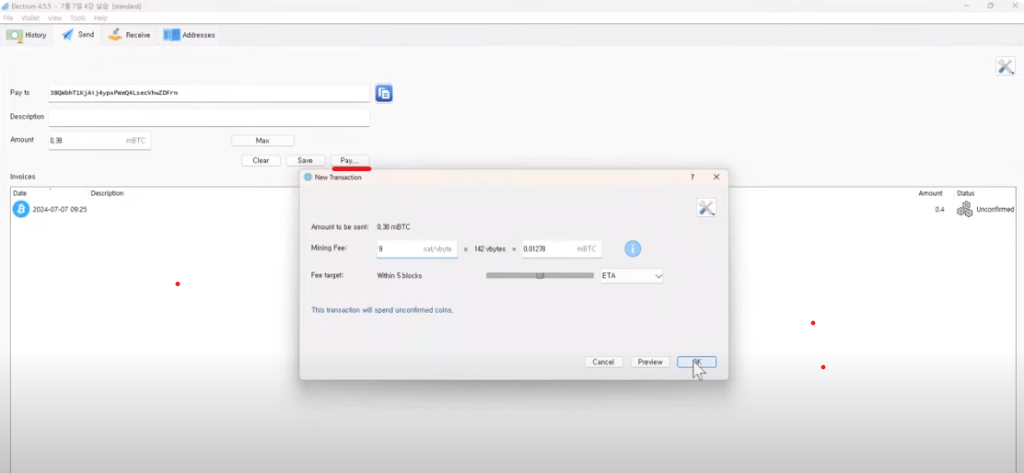Open the Wallet menu
The width and height of the screenshot is (1024, 473).
(30, 18)
